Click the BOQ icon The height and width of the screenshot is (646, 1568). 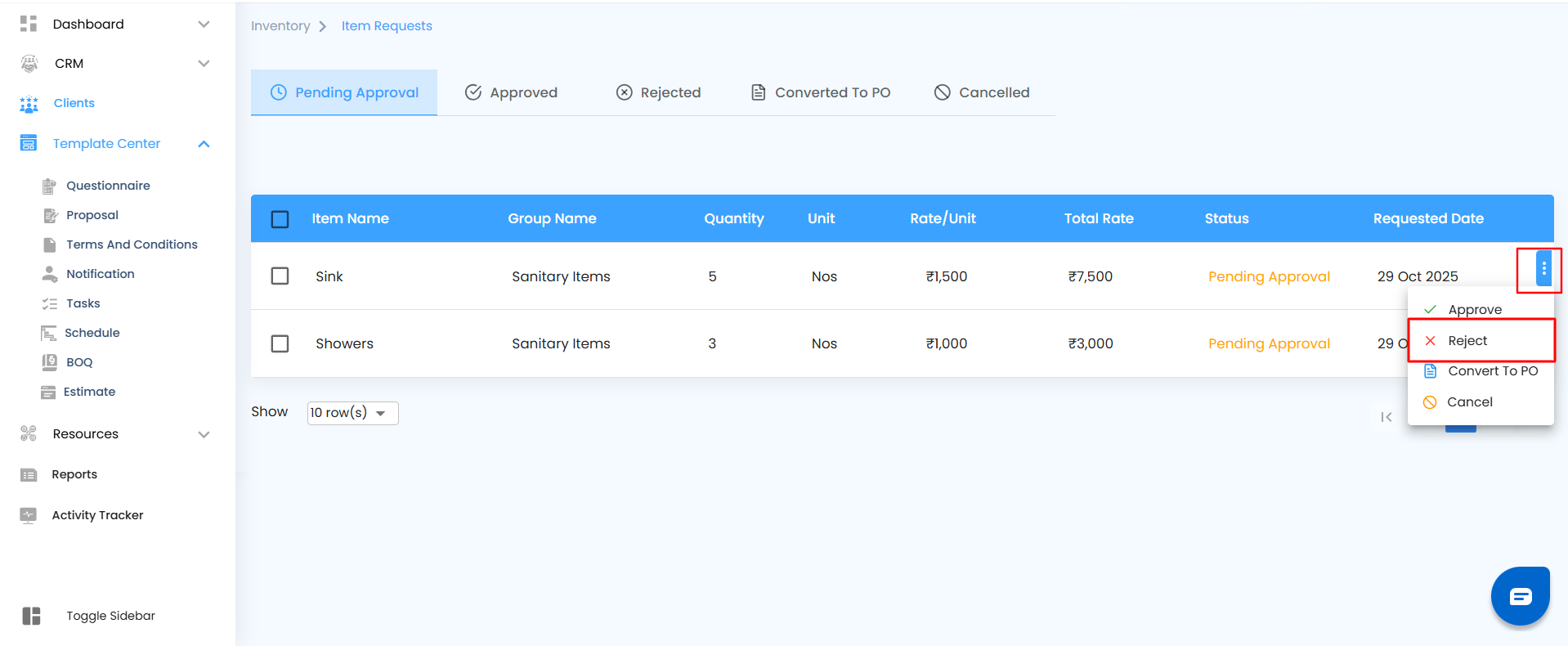[50, 361]
